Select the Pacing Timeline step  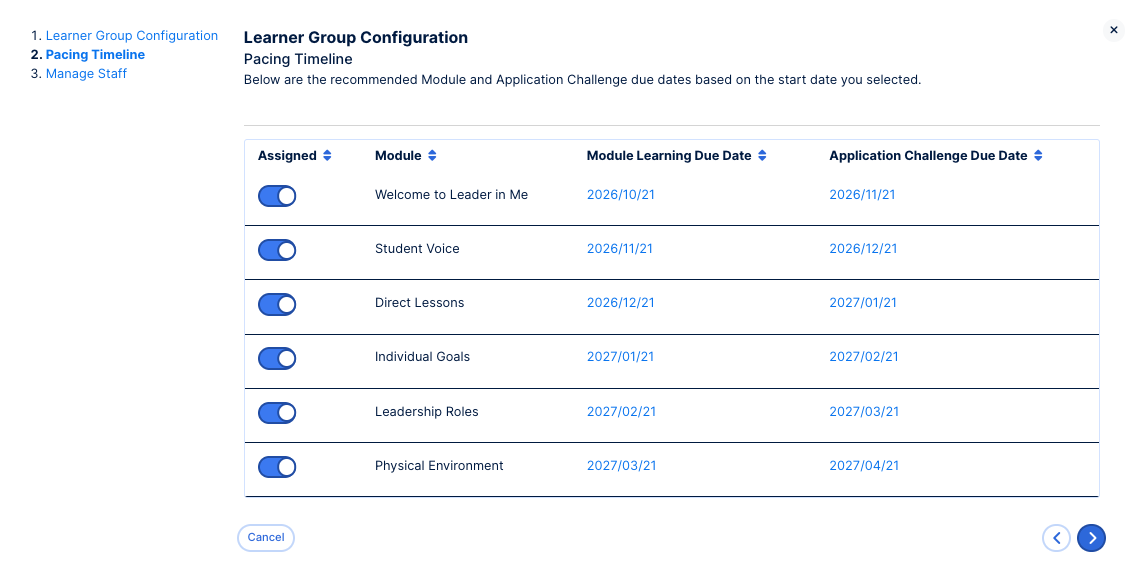click(95, 55)
